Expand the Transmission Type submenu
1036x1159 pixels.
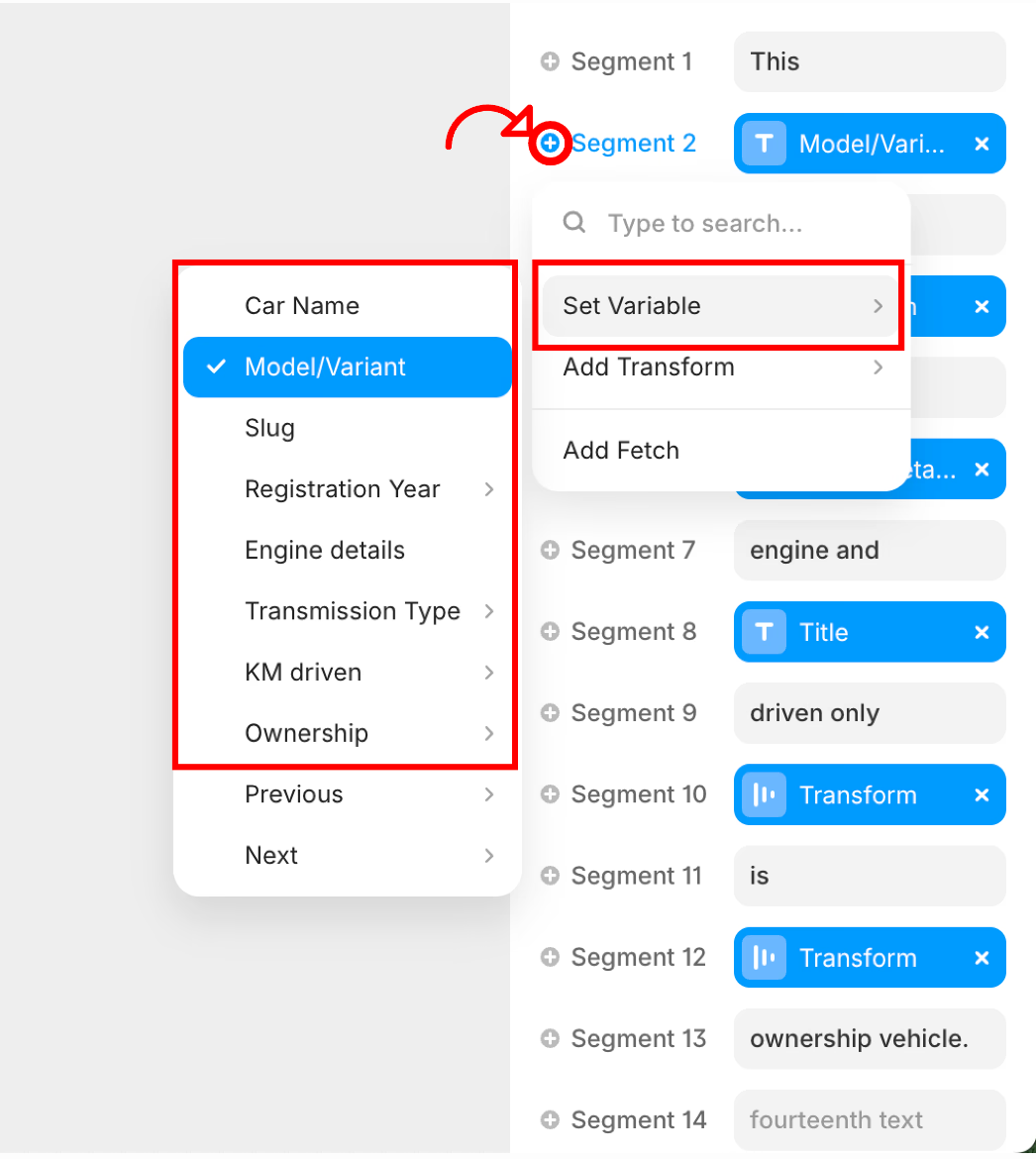tap(348, 611)
